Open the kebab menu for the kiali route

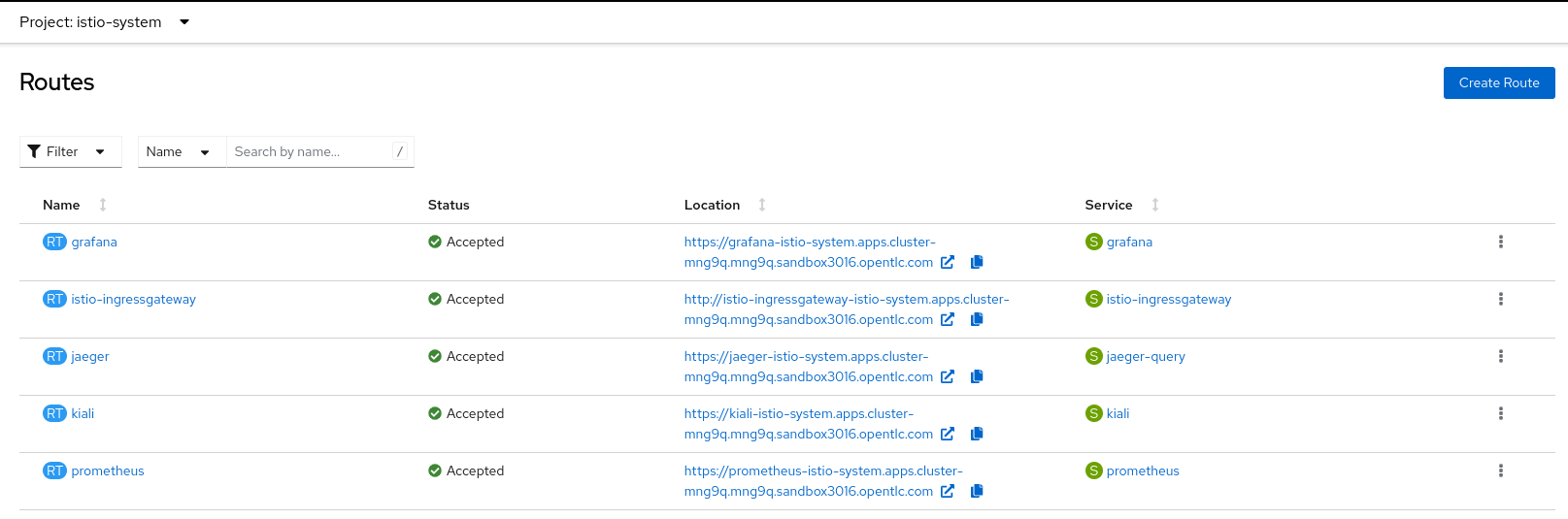(x=1501, y=413)
